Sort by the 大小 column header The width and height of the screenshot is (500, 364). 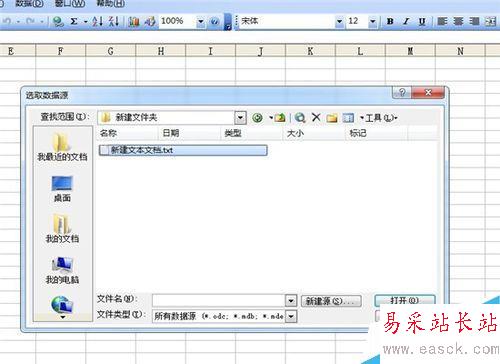pyautogui.click(x=314, y=133)
